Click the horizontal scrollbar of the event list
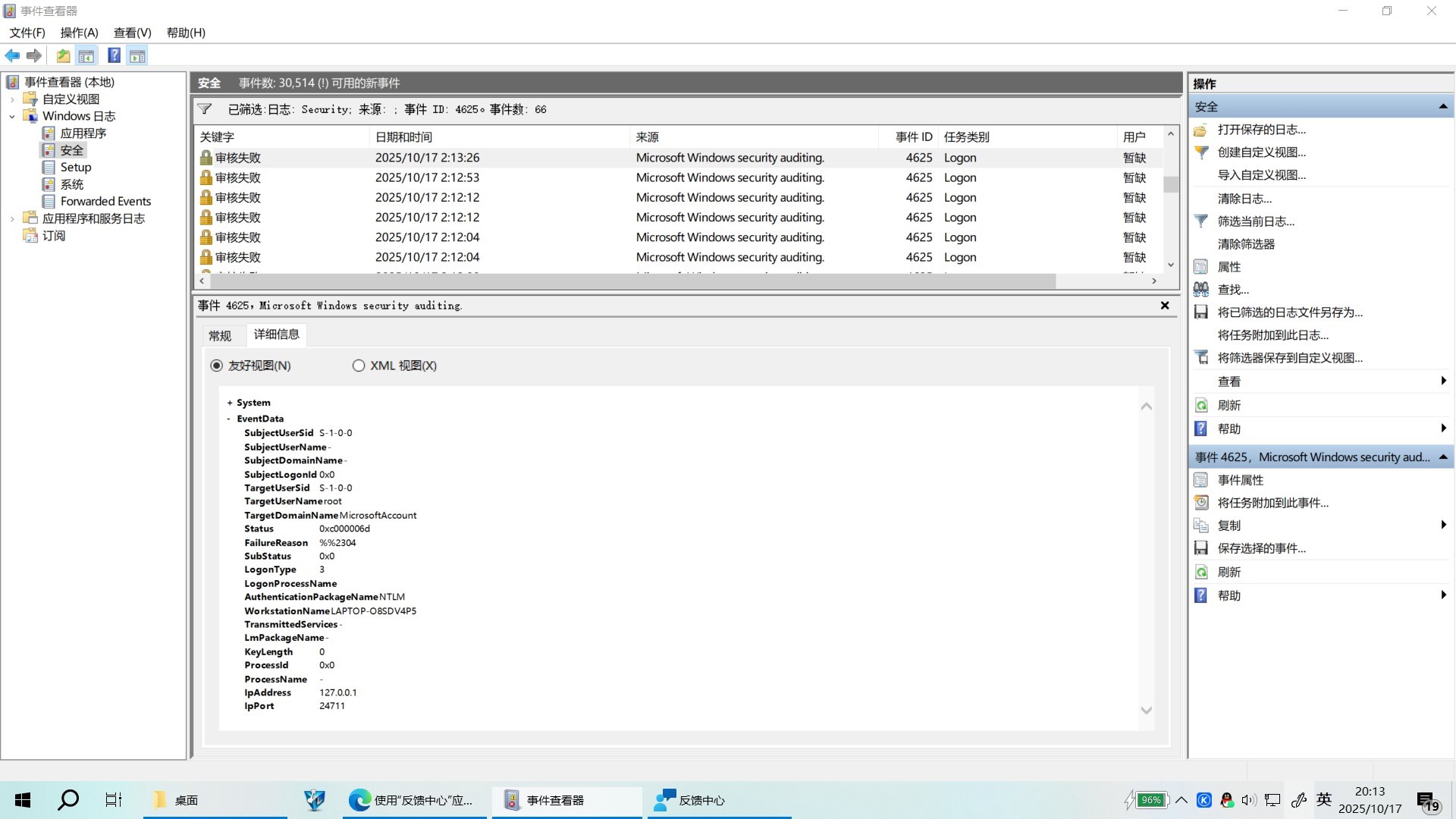Viewport: 1456px width, 819px height. 629,281
